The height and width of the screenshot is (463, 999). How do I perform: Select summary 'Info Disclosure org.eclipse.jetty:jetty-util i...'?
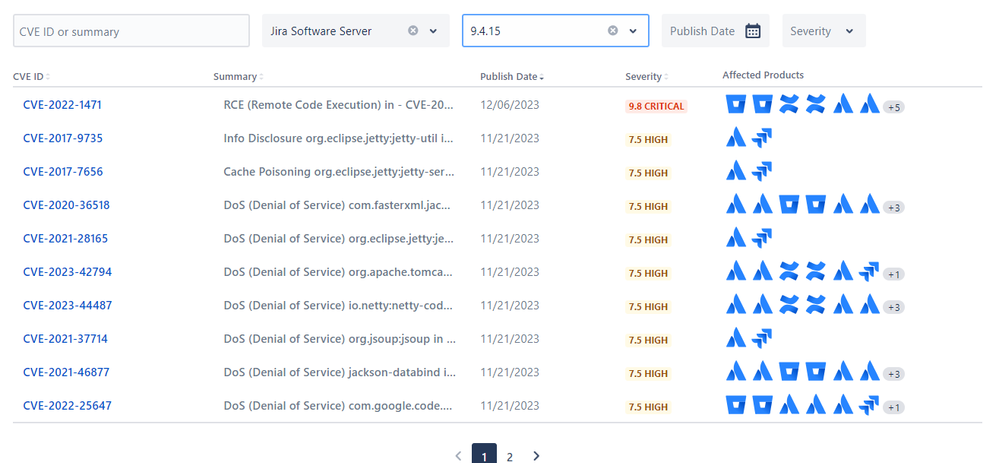338,138
